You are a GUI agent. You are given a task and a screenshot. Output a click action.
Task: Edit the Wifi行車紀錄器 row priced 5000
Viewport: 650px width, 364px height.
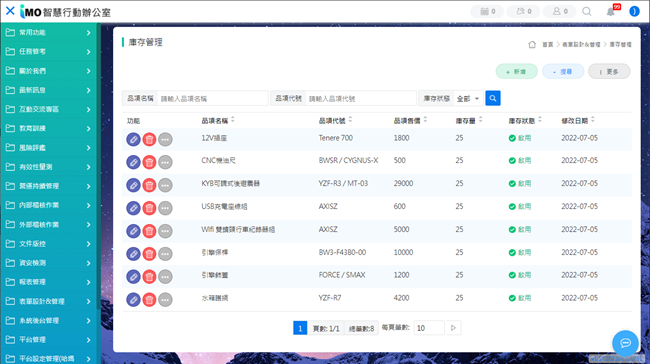click(133, 231)
